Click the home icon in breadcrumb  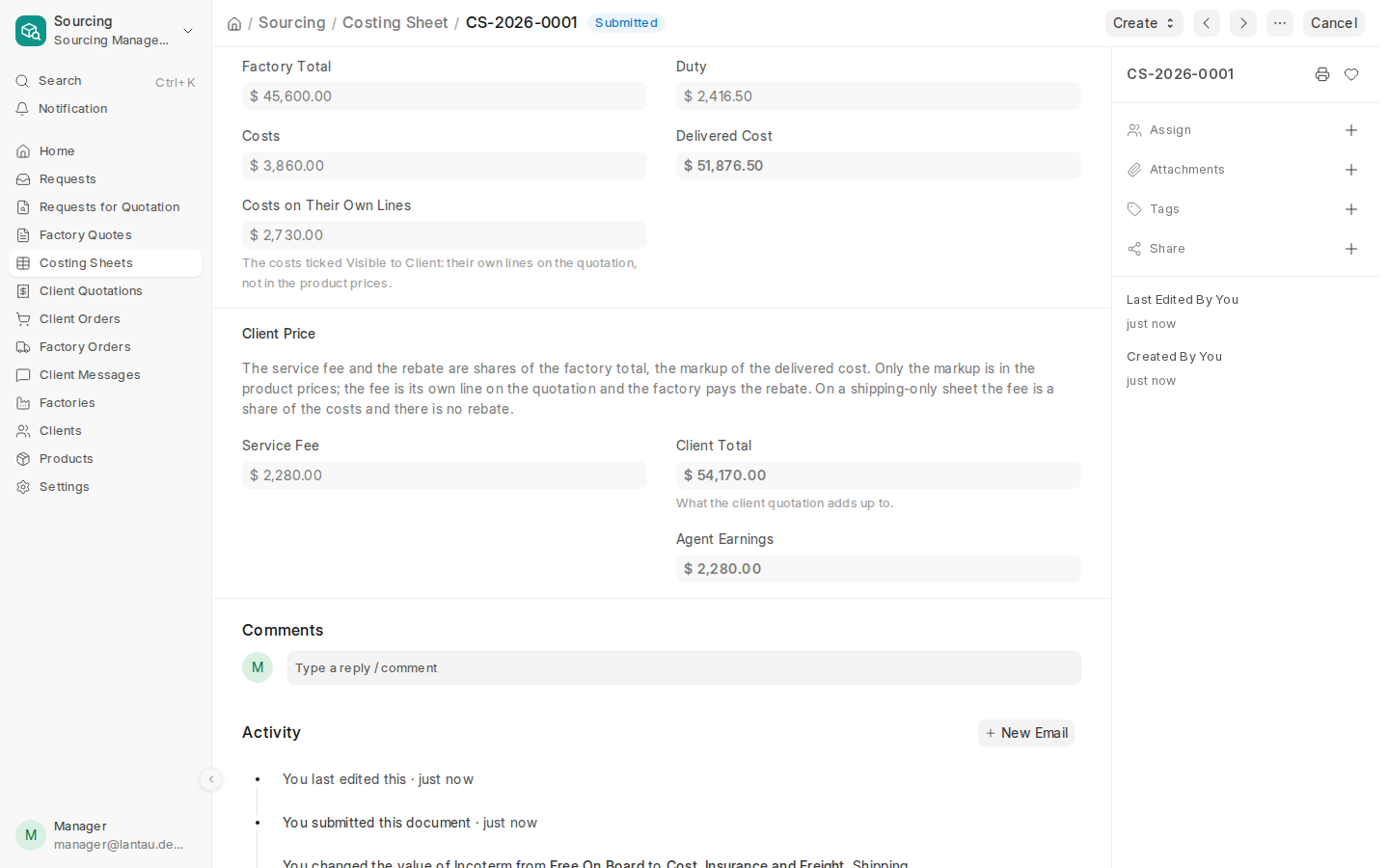[x=234, y=23]
